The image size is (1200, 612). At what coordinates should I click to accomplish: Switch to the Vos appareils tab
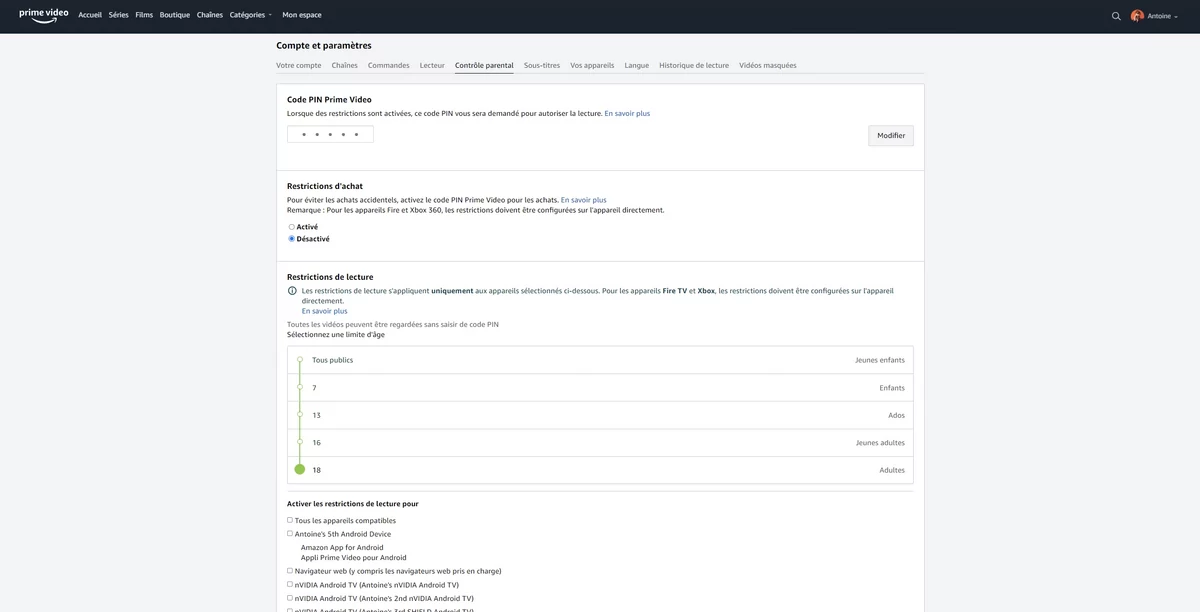pos(593,65)
